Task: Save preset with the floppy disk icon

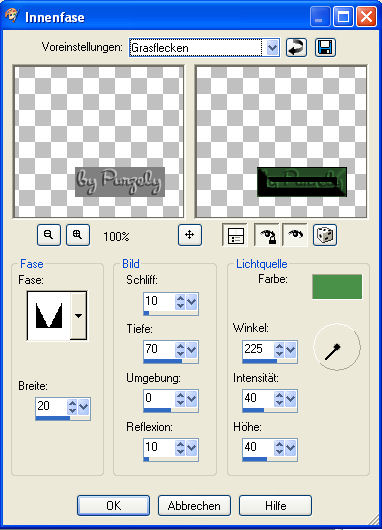Action: pyautogui.click(x=325, y=47)
